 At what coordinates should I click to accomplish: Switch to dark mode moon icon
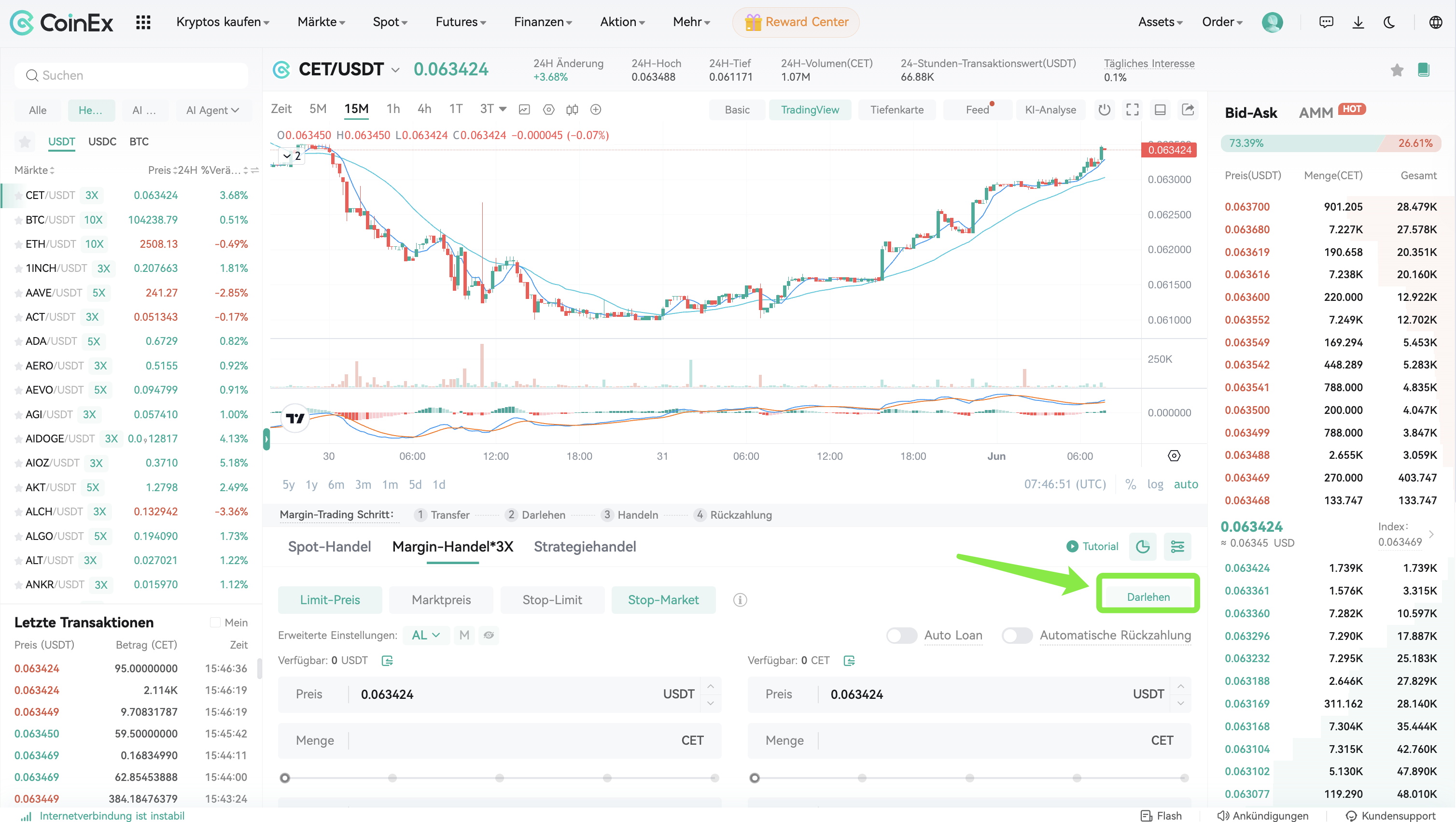(1389, 22)
